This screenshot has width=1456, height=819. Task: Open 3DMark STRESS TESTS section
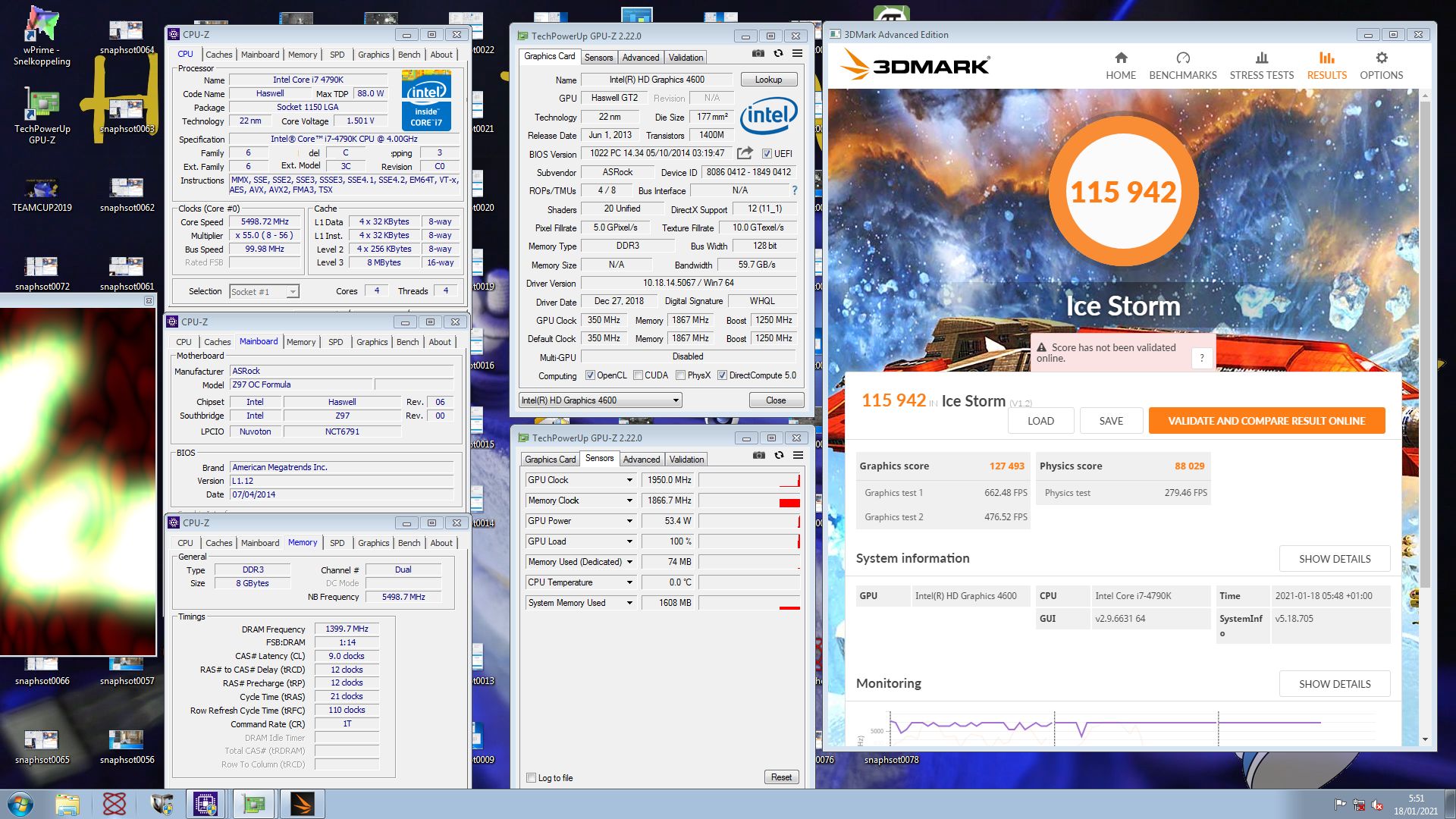pyautogui.click(x=1261, y=65)
